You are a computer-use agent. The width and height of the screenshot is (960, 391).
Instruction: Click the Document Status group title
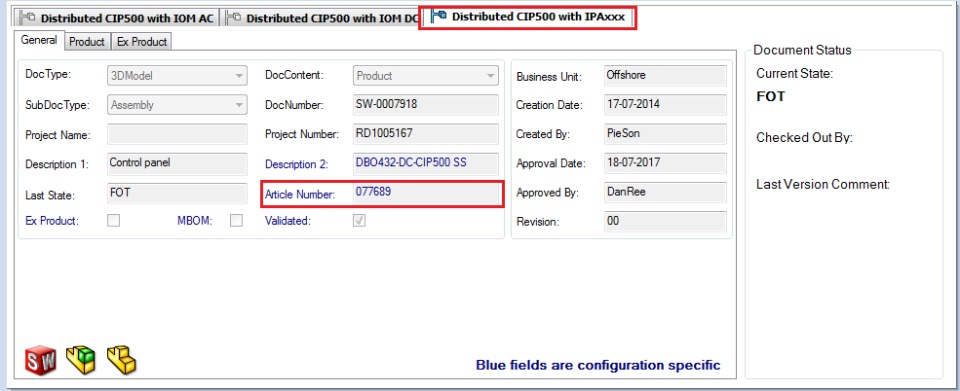802,50
